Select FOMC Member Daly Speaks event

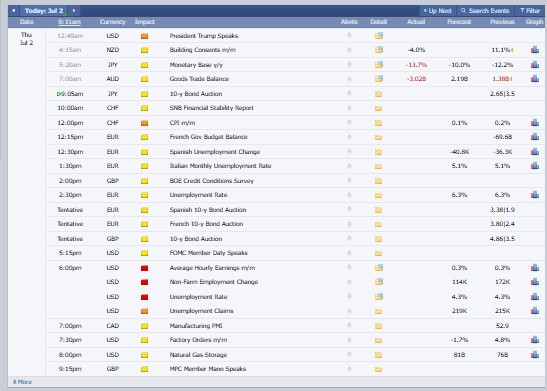[208, 253]
